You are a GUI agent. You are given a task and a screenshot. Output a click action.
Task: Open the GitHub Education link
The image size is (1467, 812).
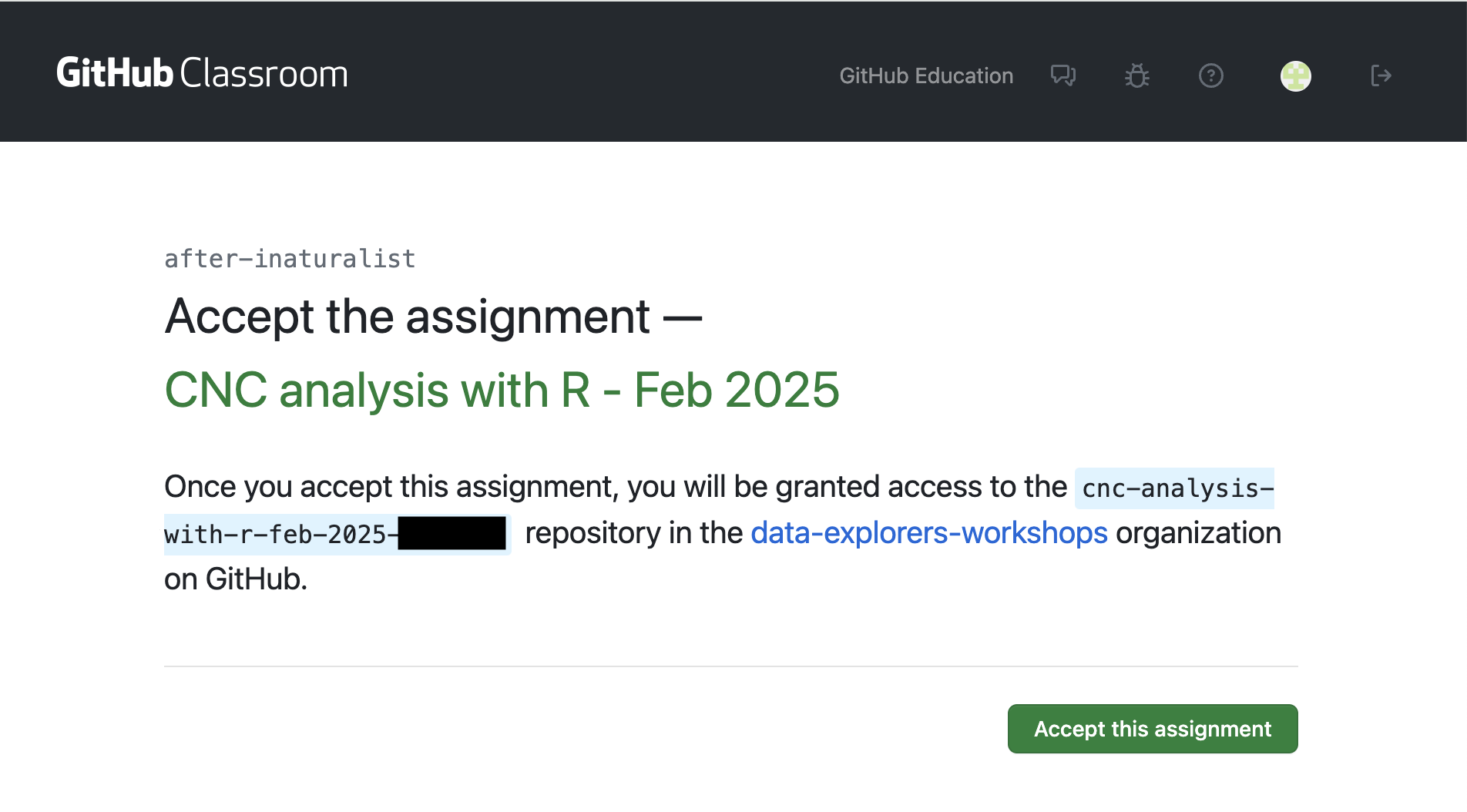pyautogui.click(x=926, y=75)
